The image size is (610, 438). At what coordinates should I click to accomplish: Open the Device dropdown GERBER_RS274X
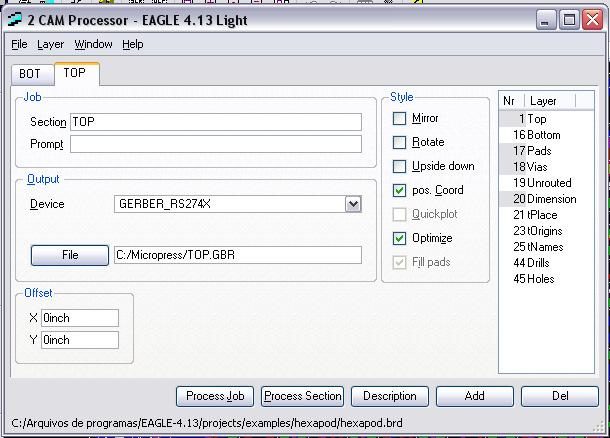click(x=238, y=204)
